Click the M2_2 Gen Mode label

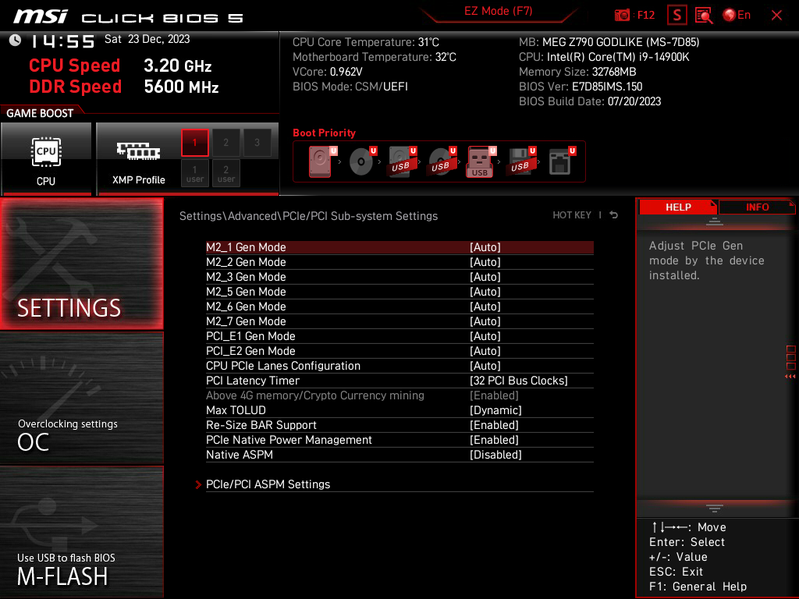[246, 262]
